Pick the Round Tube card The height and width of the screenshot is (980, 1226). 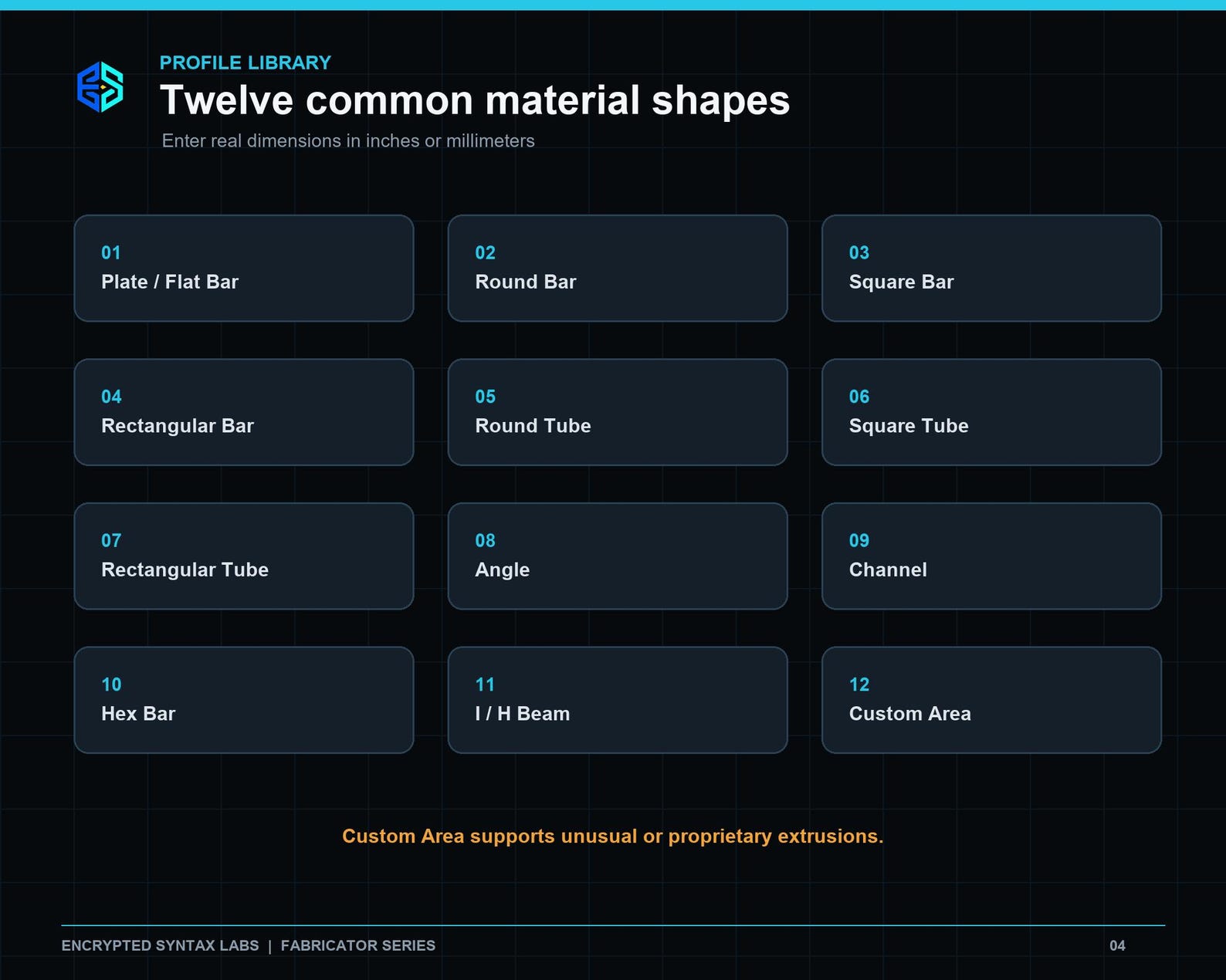tap(618, 412)
